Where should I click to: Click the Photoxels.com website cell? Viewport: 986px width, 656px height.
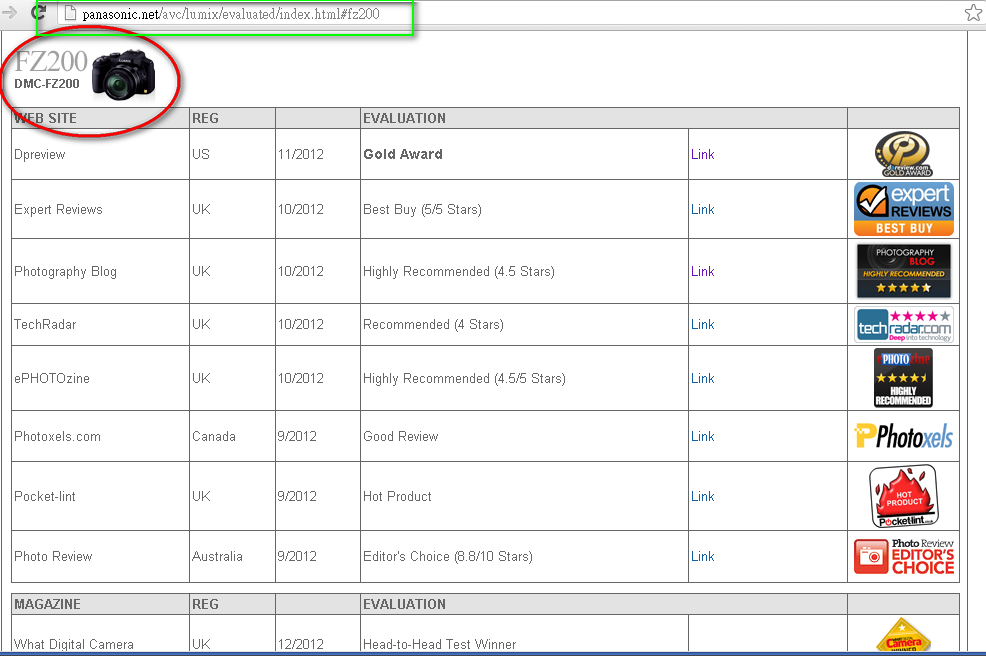tap(100, 436)
